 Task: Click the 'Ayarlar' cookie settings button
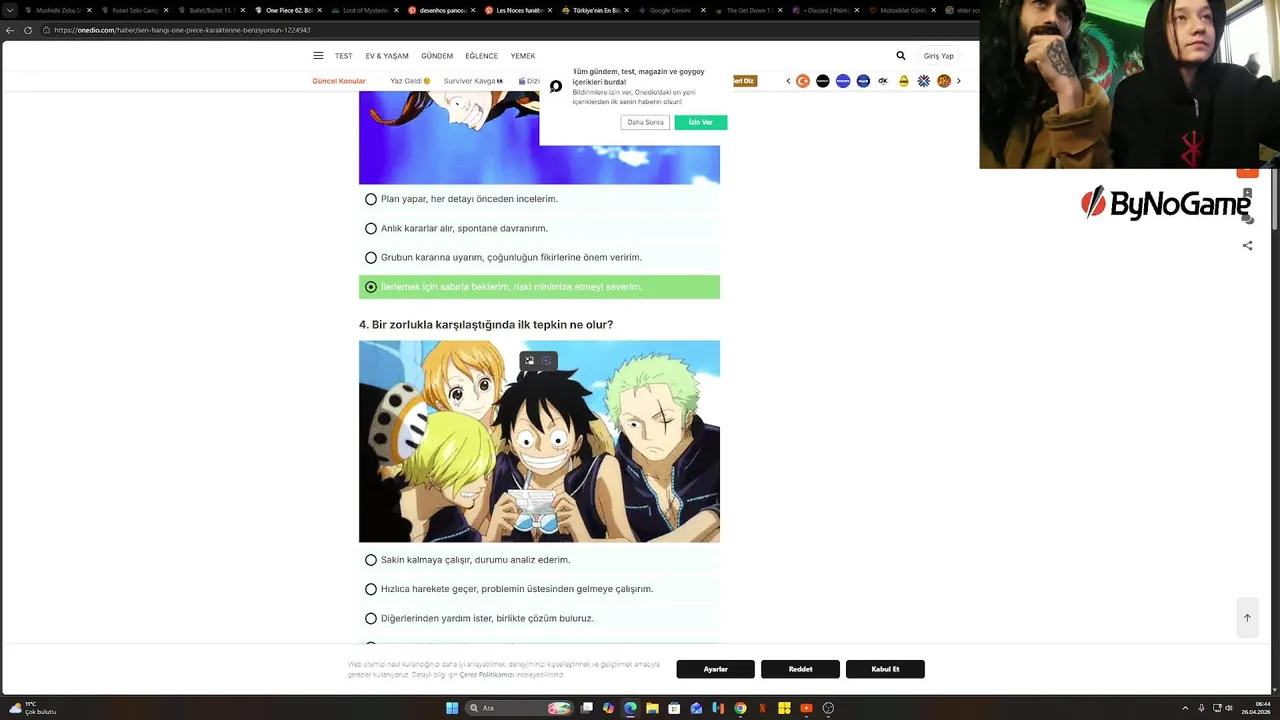coord(715,669)
